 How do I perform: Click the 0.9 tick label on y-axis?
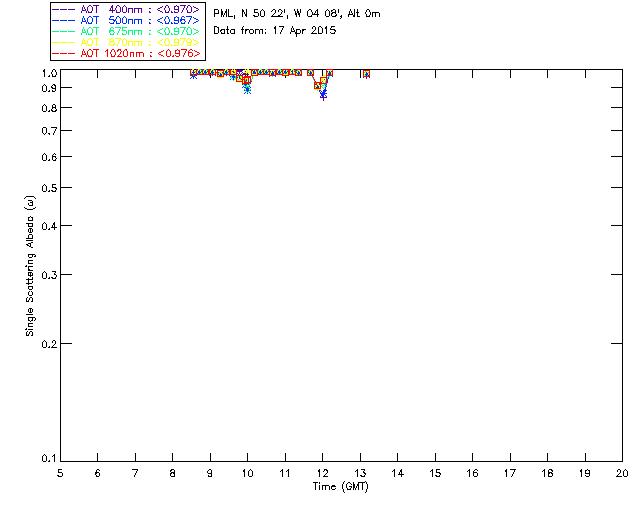click(x=49, y=88)
